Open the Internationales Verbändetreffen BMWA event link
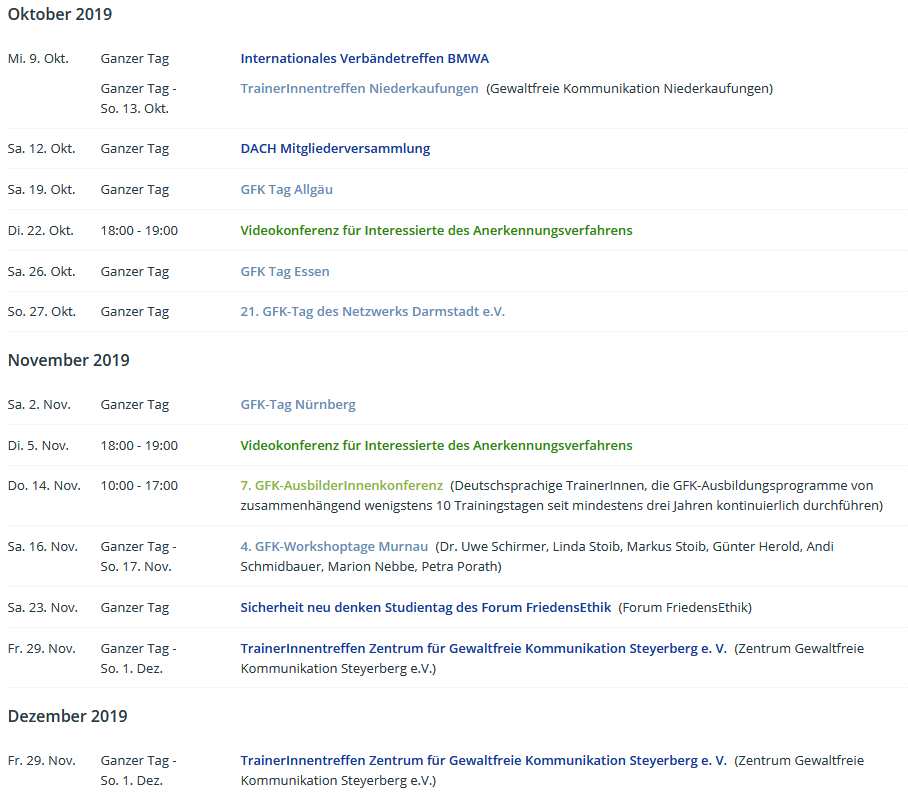 click(x=364, y=59)
